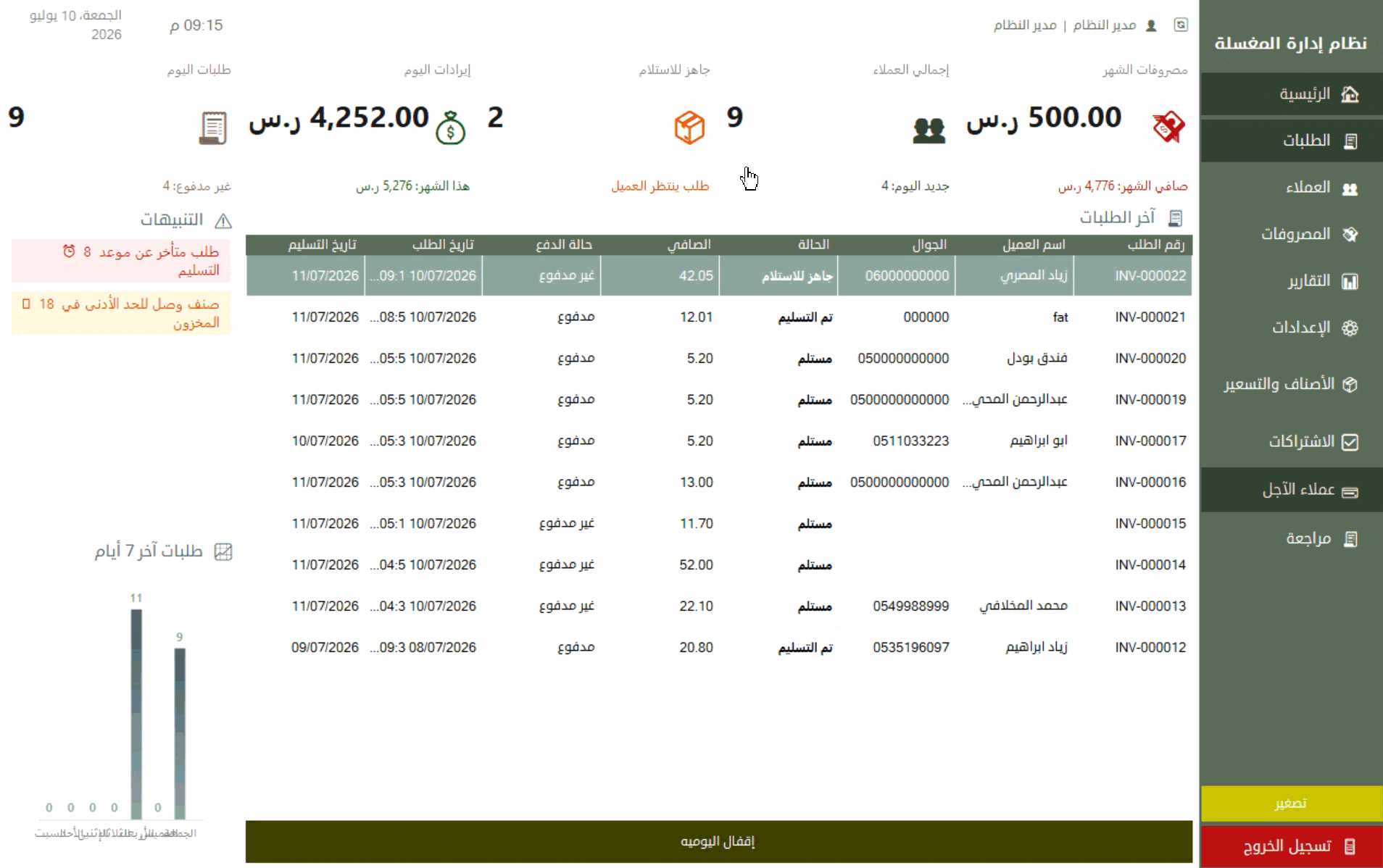The image size is (1383, 868).
Task: Select order INV-000019
Action: point(718,399)
